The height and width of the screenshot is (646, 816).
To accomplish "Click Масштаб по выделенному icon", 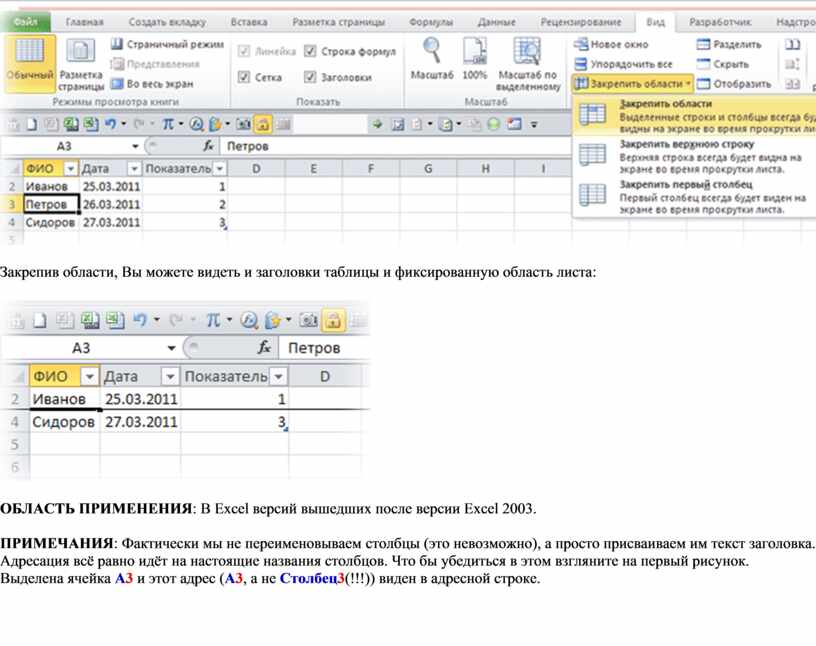I will tap(527, 63).
